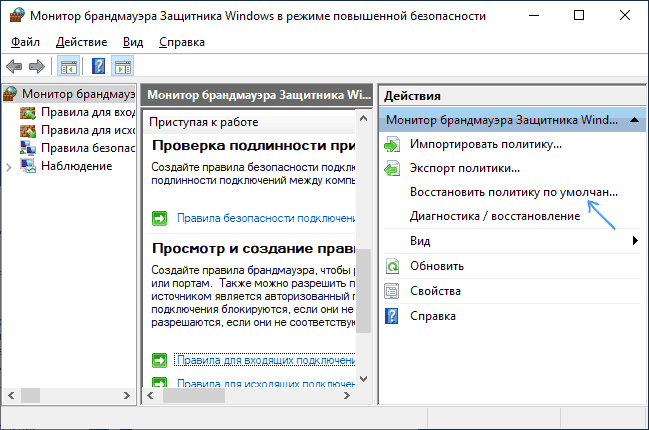Open the Файл menu
This screenshot has width=649, height=430.
(27, 41)
